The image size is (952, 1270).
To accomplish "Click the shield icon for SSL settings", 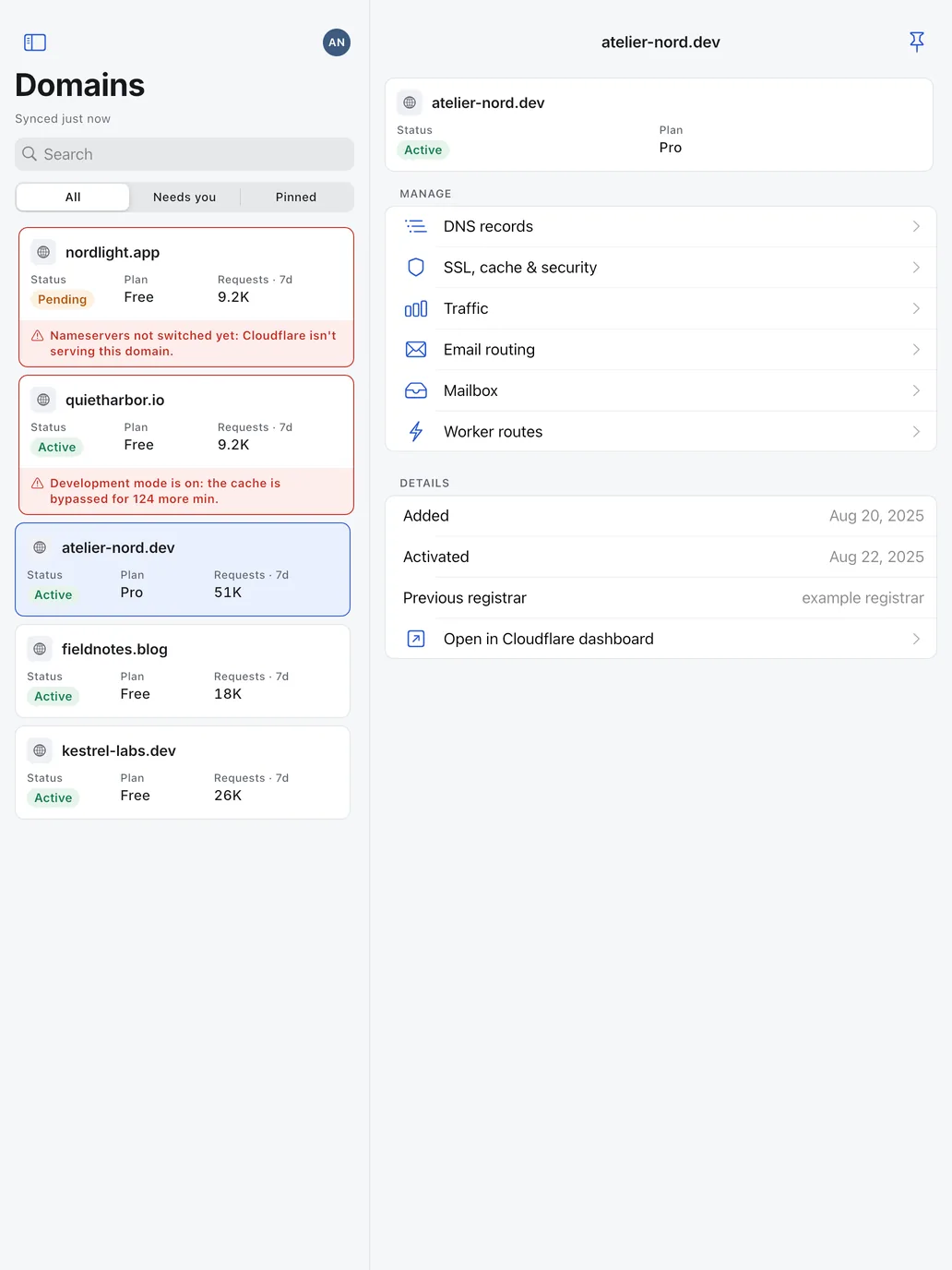I will [416, 268].
